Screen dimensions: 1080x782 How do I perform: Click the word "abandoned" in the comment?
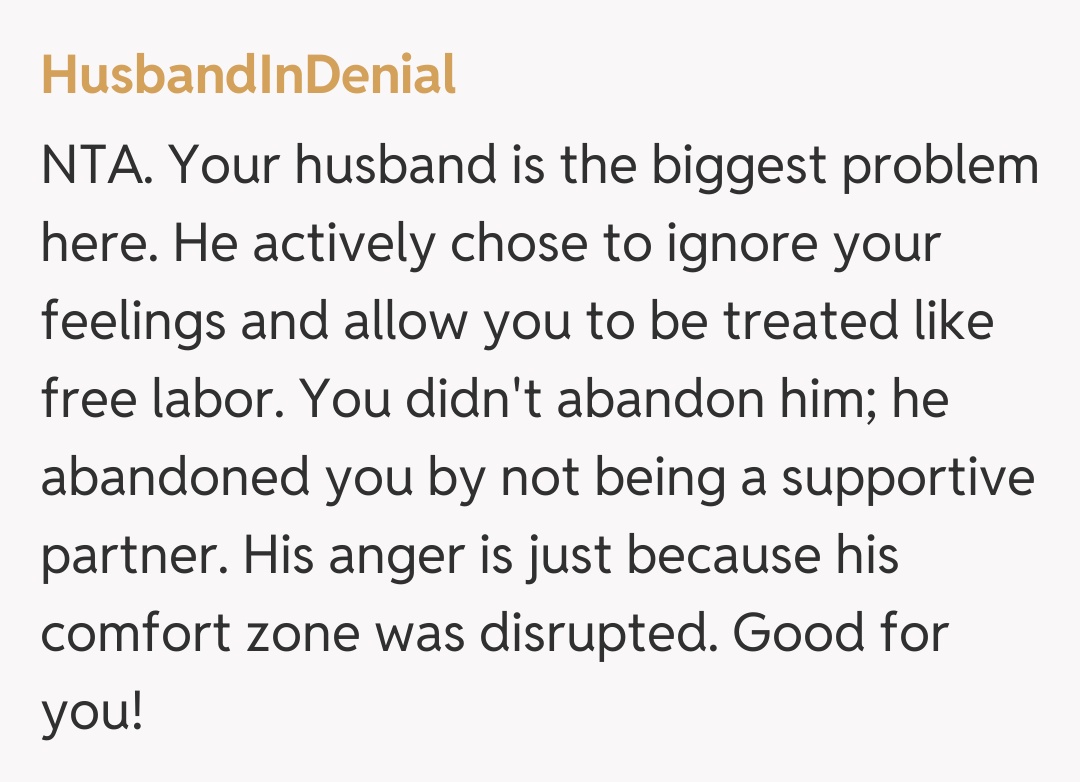point(175,480)
